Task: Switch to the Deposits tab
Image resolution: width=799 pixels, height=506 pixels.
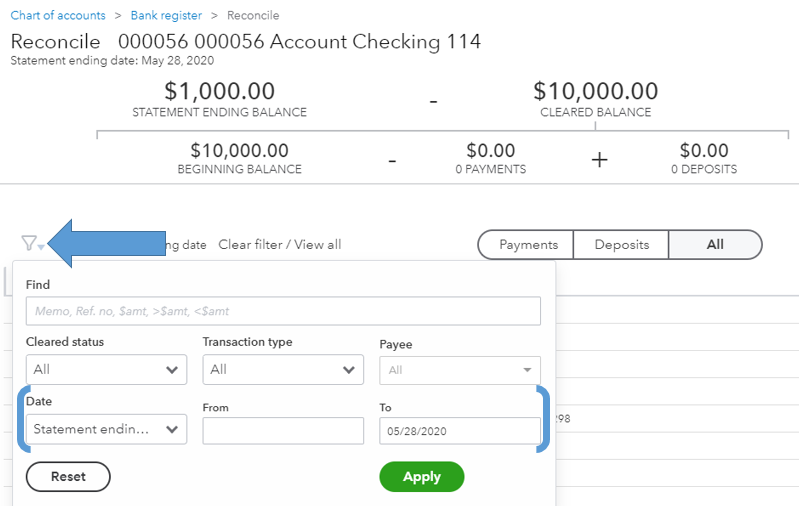Action: (621, 245)
